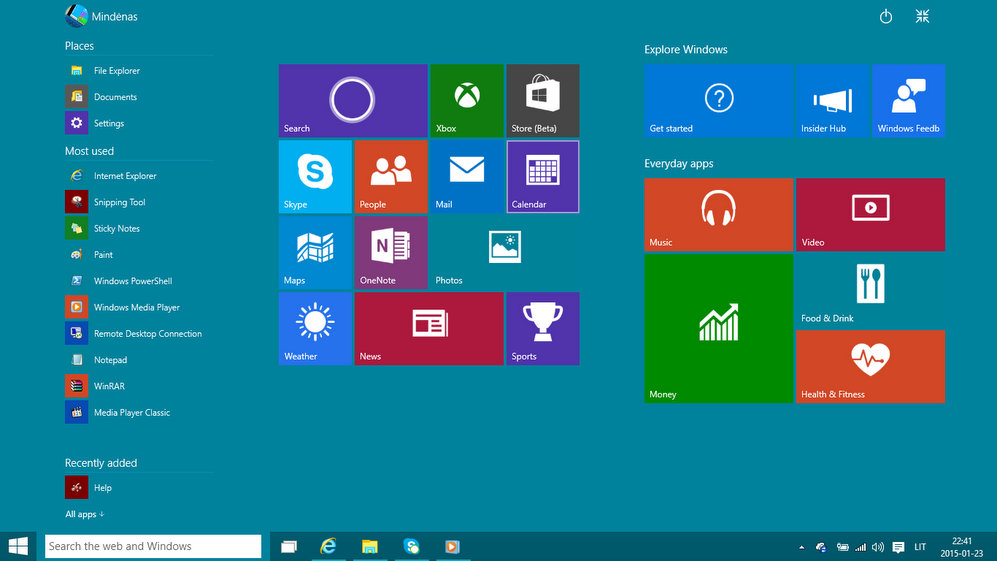997x561 pixels.
Task: Launch the Skype tile
Action: pos(315,176)
